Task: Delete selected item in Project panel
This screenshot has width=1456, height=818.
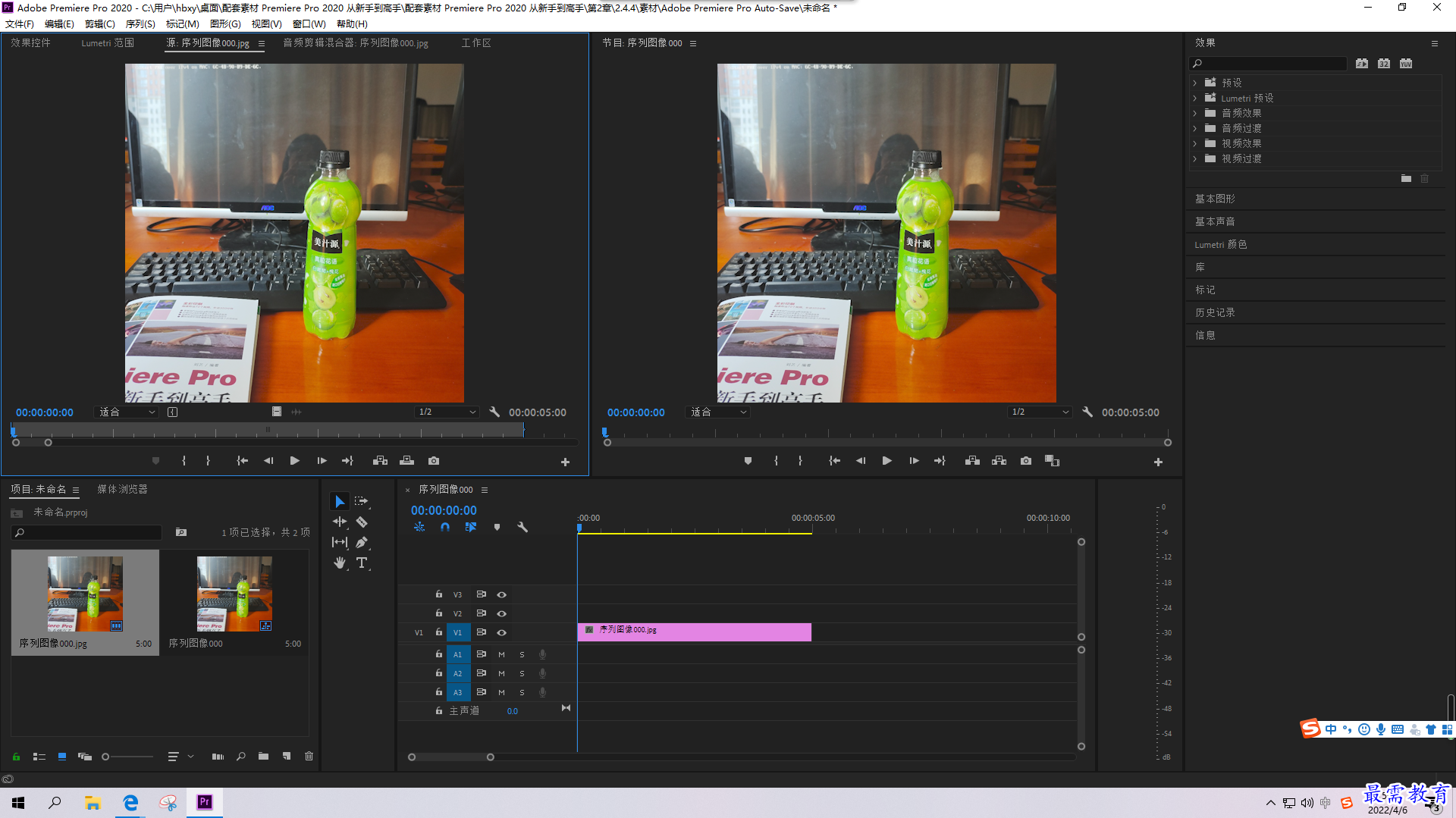Action: (309, 756)
